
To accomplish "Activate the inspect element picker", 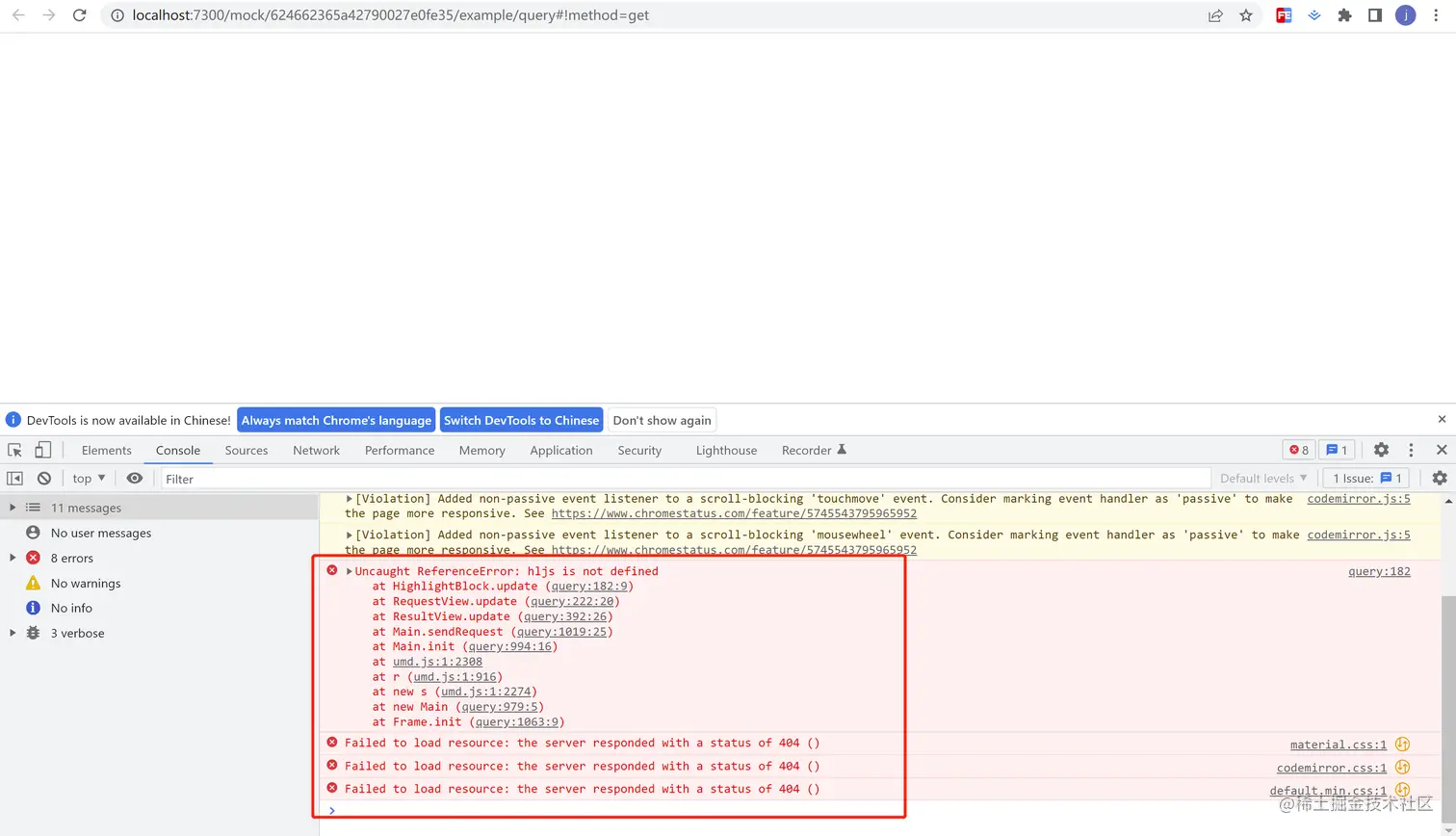I will coord(14,450).
